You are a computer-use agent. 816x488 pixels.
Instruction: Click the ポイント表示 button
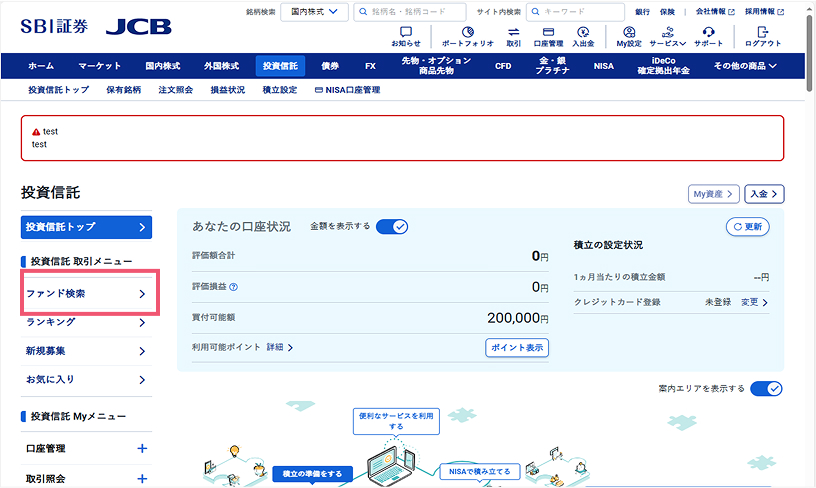(517, 348)
